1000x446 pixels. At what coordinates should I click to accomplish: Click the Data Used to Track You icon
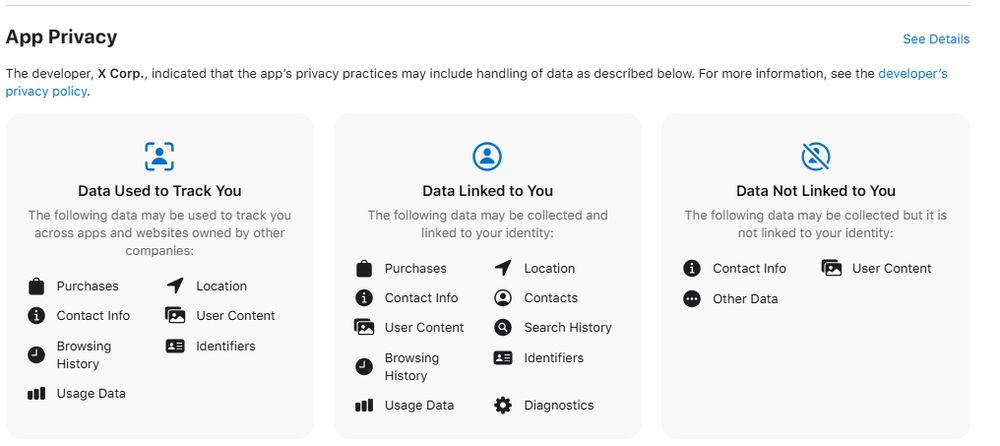click(x=159, y=156)
